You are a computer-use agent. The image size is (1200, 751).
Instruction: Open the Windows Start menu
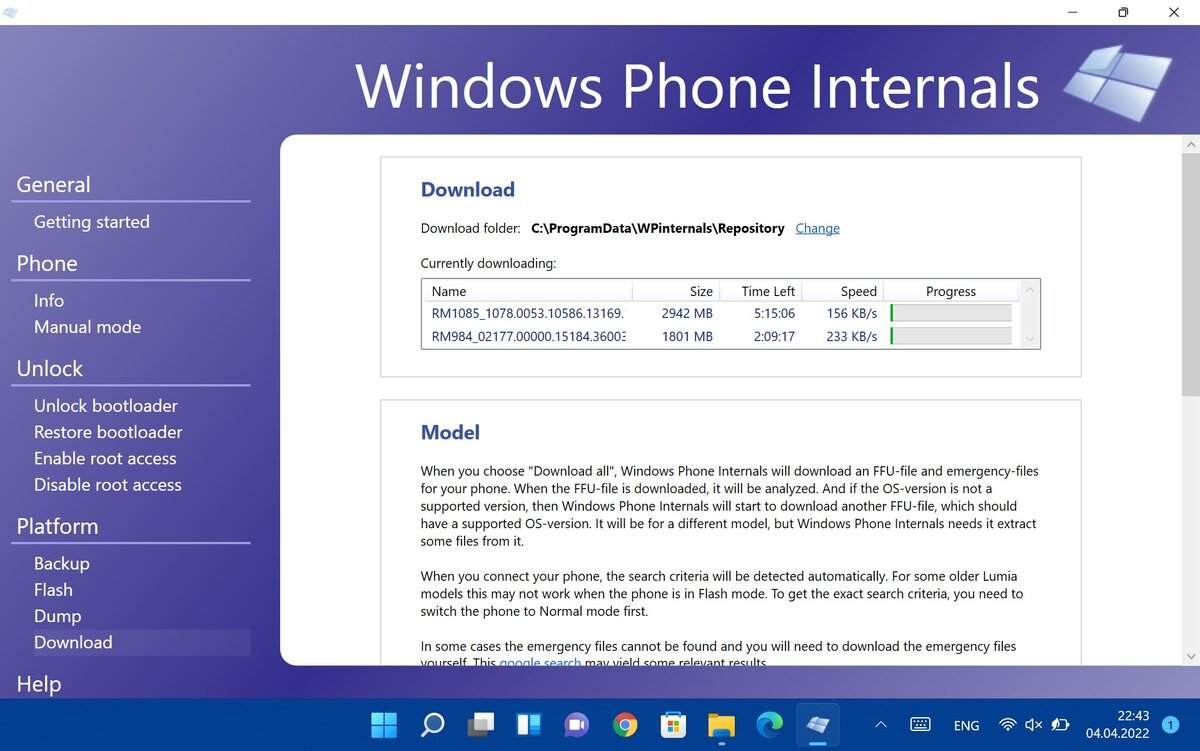[383, 725]
